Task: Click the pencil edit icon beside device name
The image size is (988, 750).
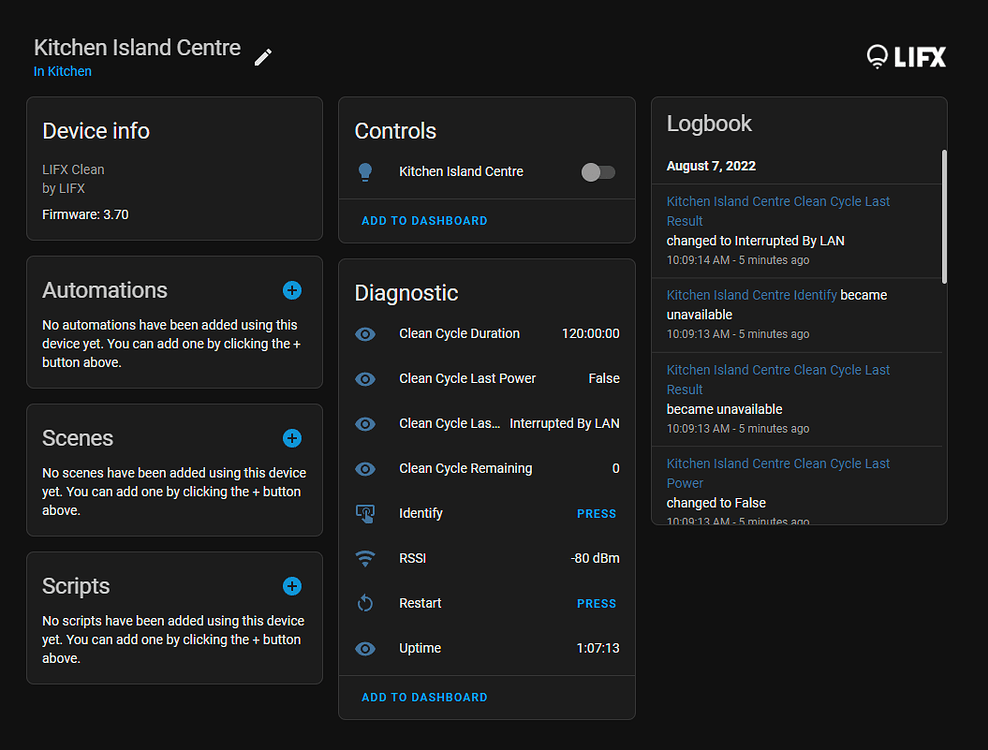Action: click(x=263, y=57)
